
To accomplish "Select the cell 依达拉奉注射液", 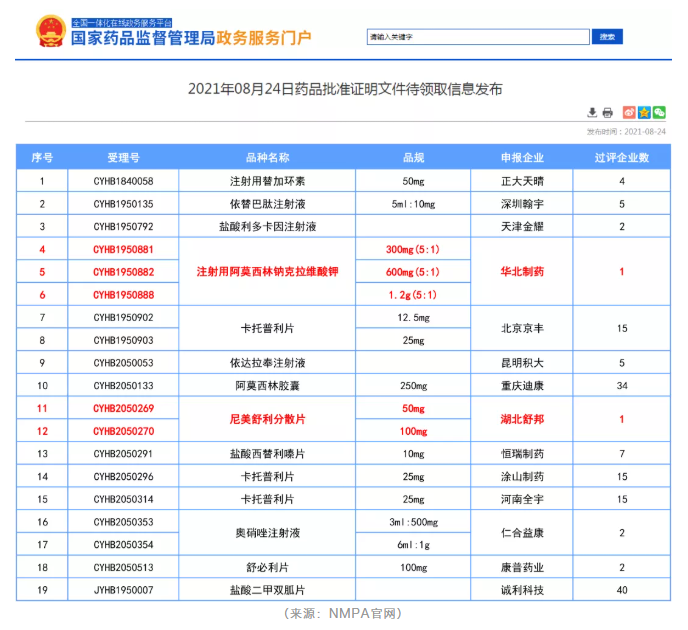I will pyautogui.click(x=267, y=363).
